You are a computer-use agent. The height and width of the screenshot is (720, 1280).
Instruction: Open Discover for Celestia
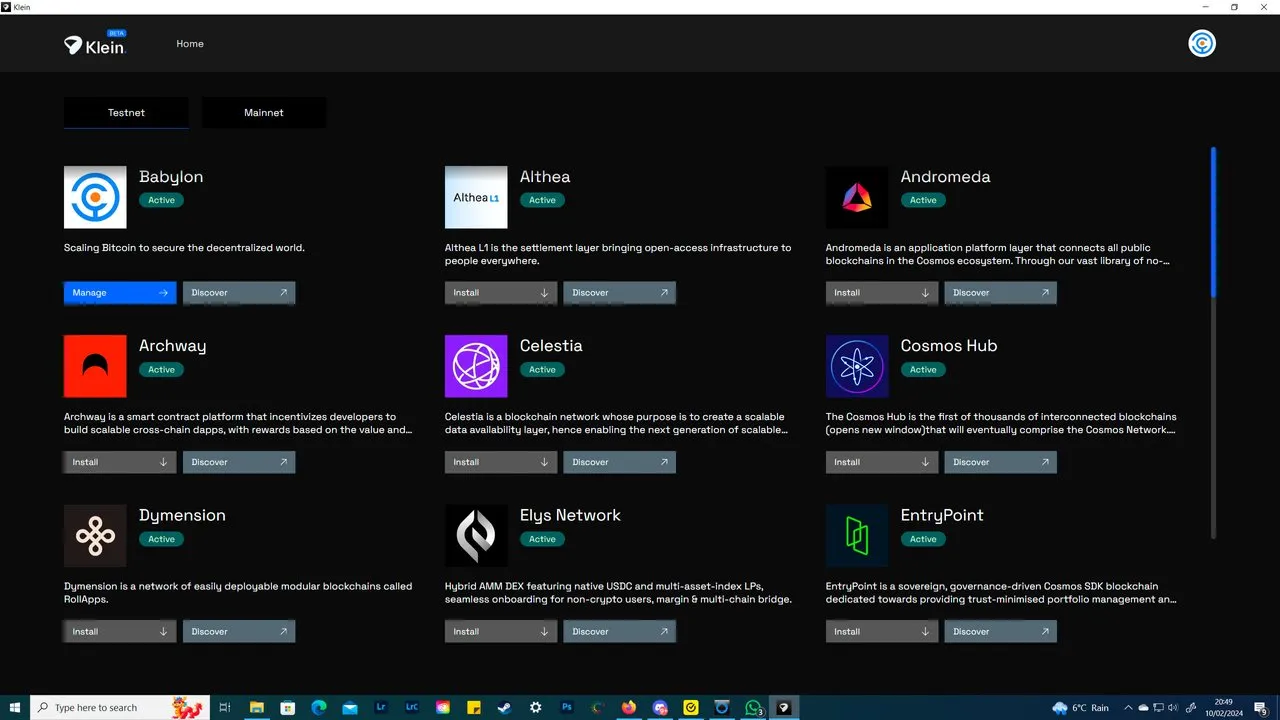[620, 462]
